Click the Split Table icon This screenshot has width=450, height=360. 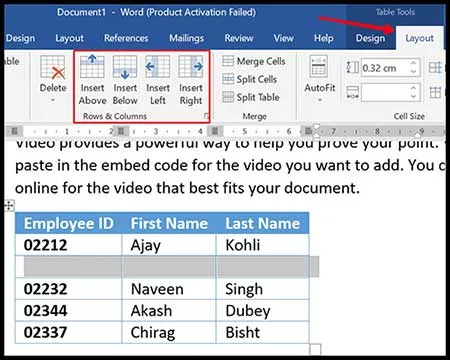pyautogui.click(x=228, y=97)
